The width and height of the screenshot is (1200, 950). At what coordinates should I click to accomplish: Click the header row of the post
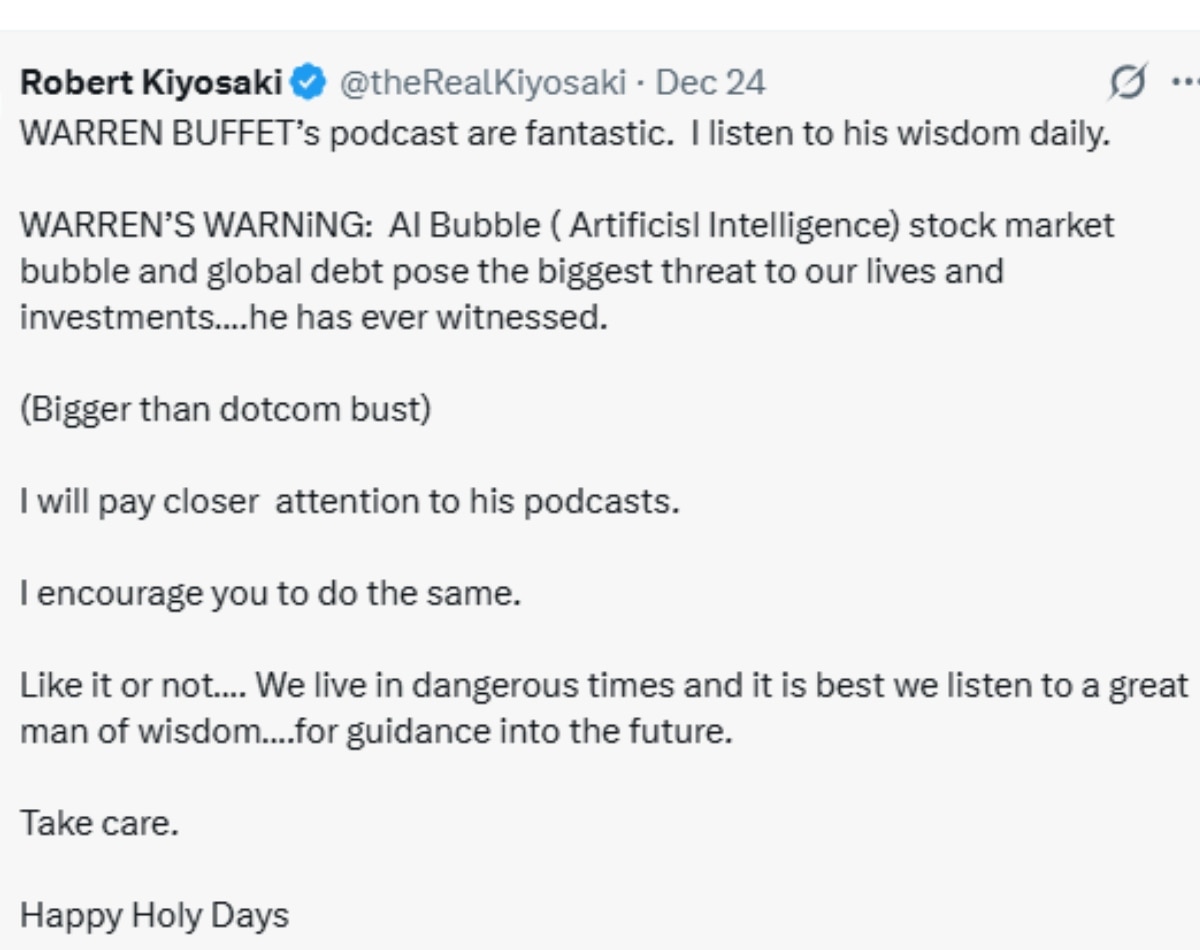pyautogui.click(x=400, y=82)
